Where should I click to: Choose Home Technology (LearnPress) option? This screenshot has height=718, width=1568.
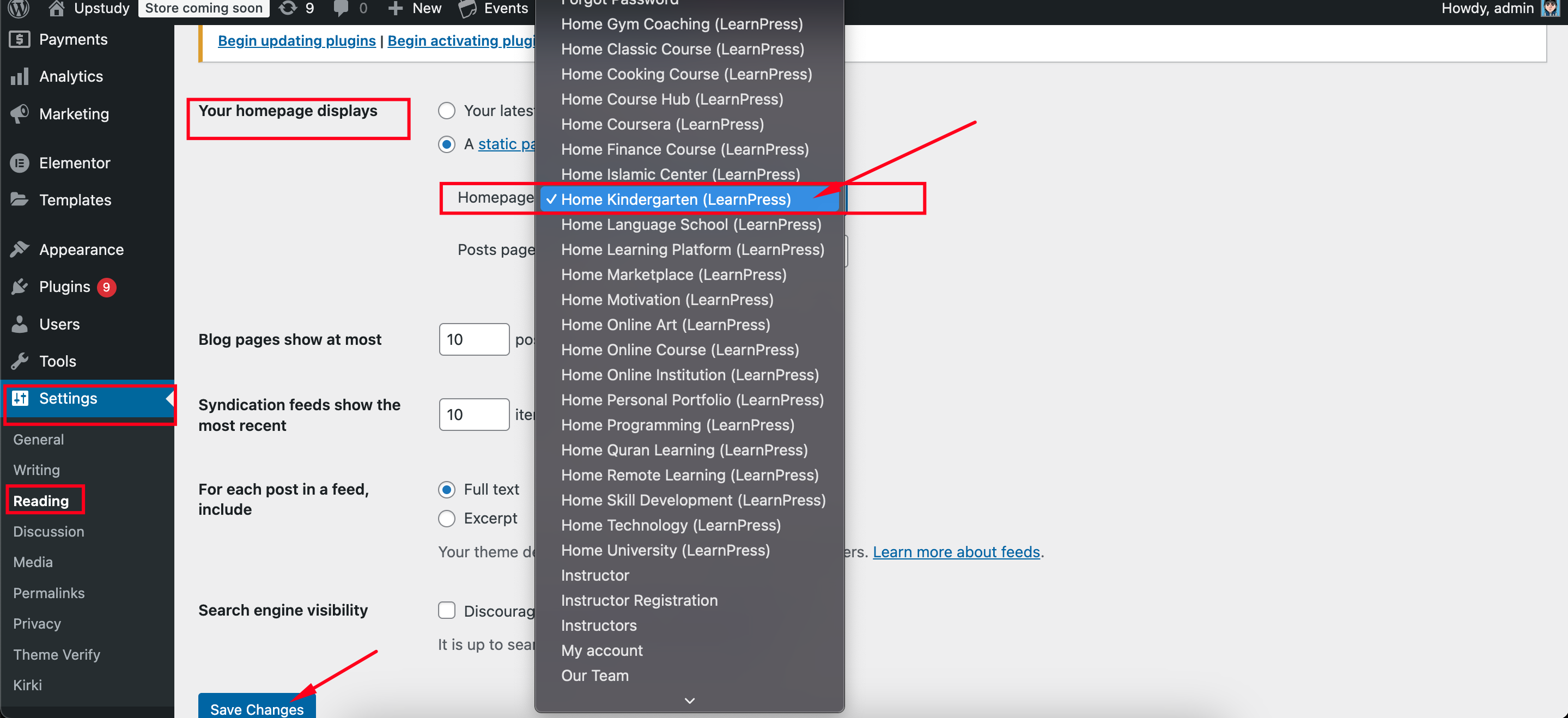pyautogui.click(x=690, y=525)
